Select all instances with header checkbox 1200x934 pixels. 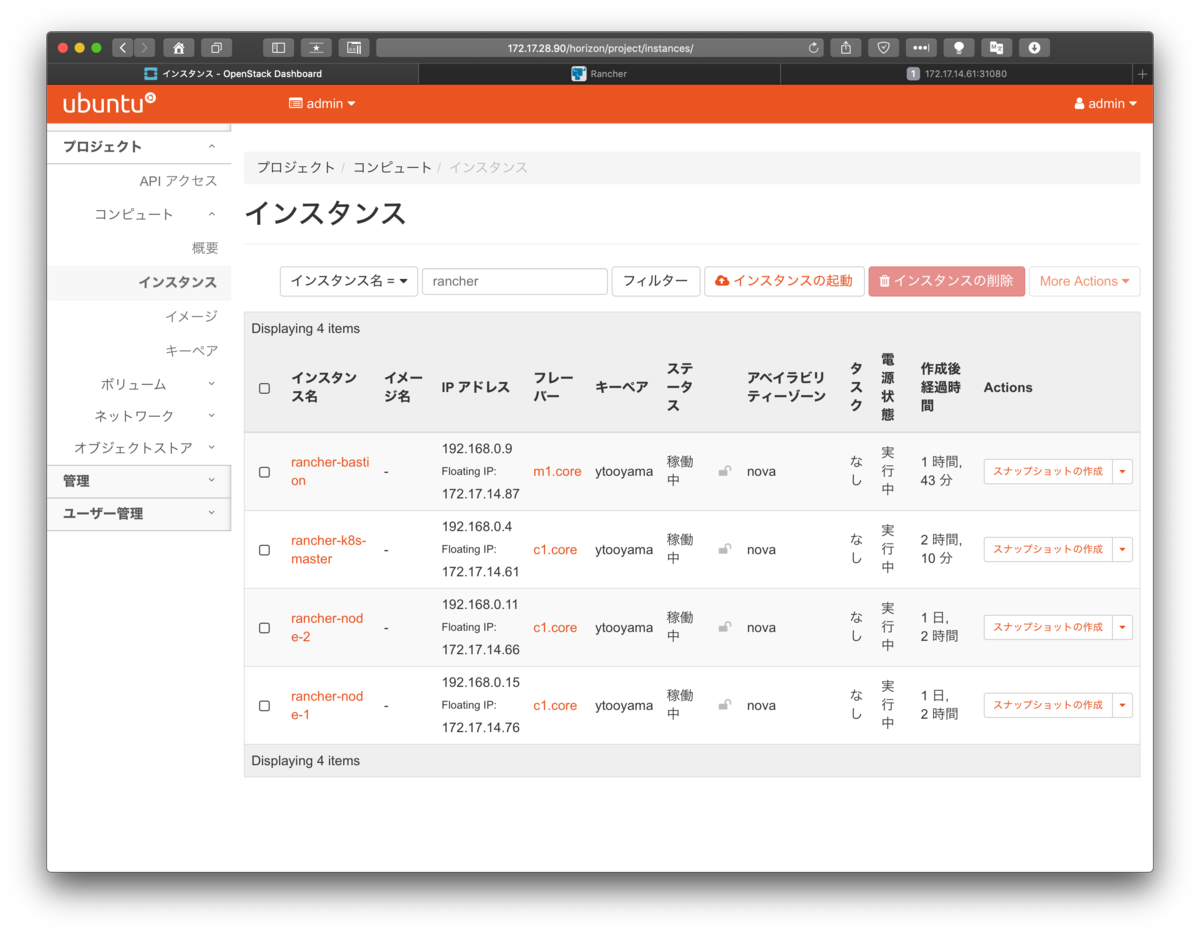264,388
